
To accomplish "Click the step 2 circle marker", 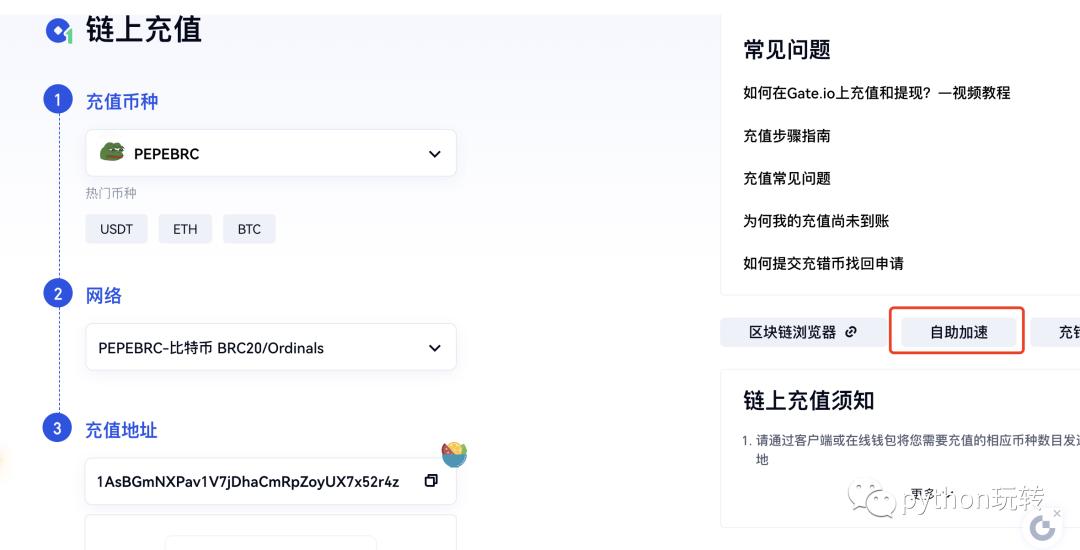I will (58, 294).
